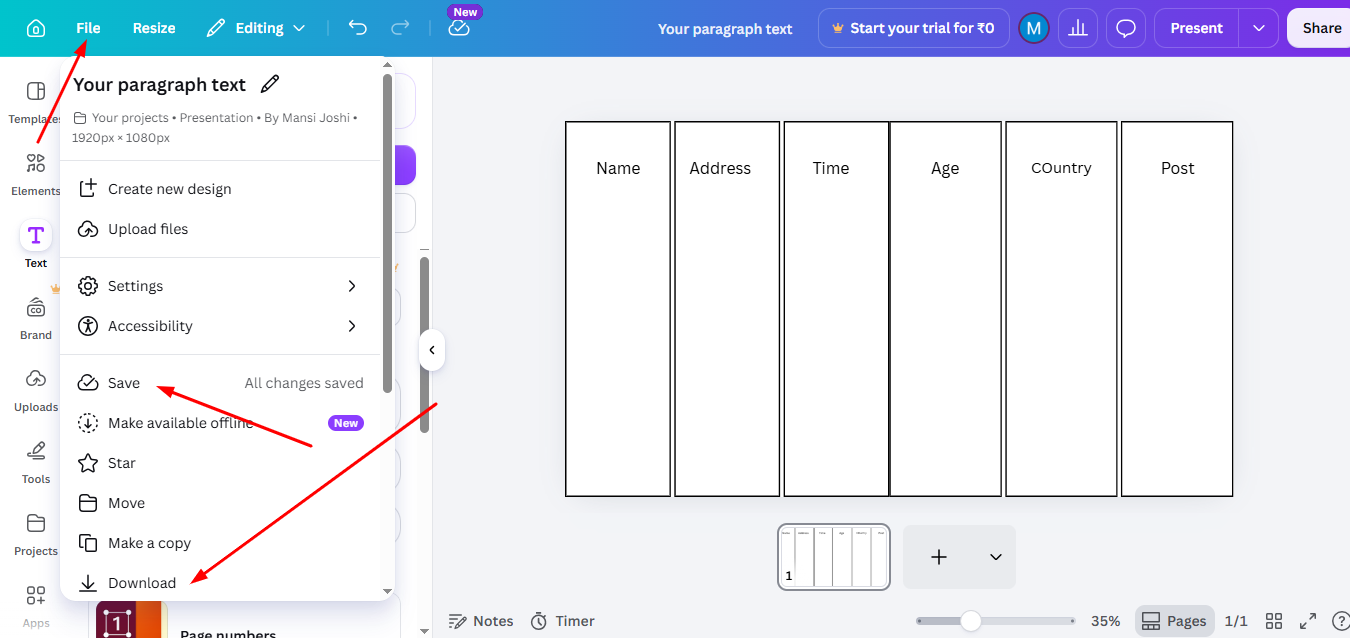Select the Text sidebar tab

pyautogui.click(x=36, y=246)
